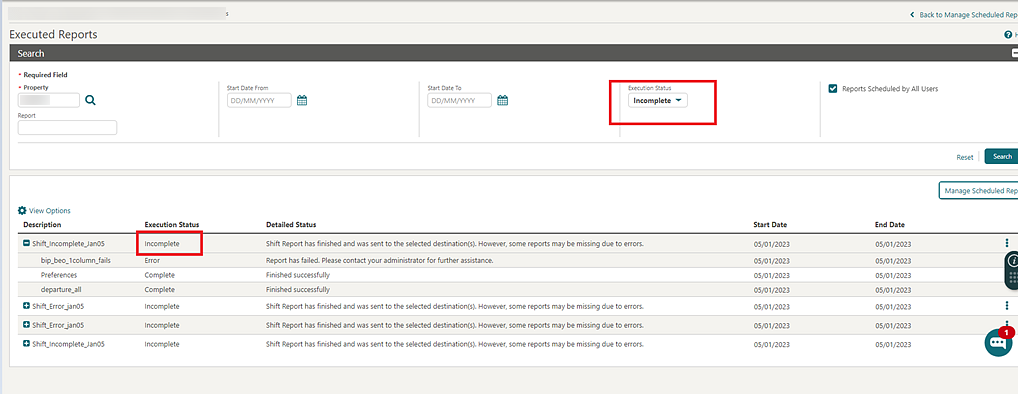This screenshot has height=394, width=1018.
Task: Open the Execution Status dropdown
Action: (658, 101)
